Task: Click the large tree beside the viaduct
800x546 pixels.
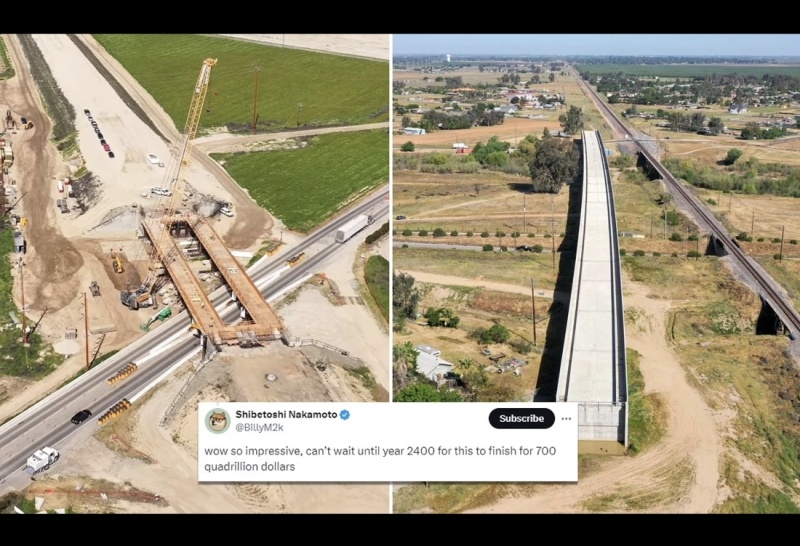Action: (554, 163)
